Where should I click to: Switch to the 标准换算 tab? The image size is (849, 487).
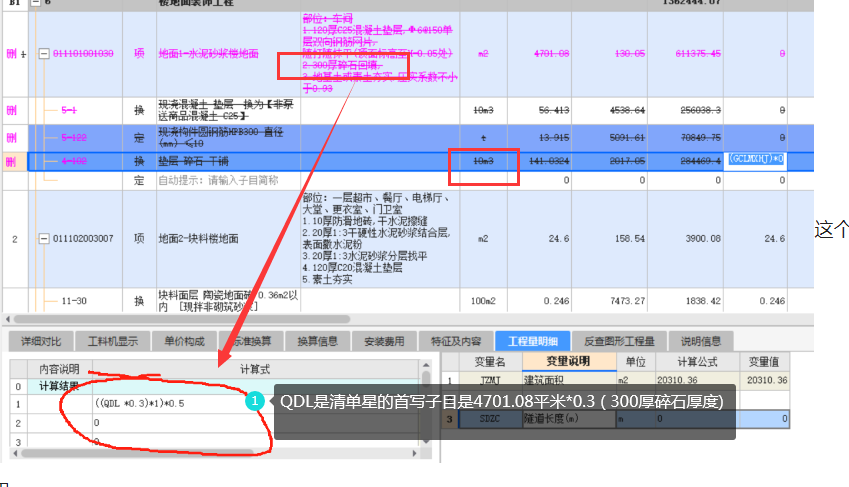point(251,341)
